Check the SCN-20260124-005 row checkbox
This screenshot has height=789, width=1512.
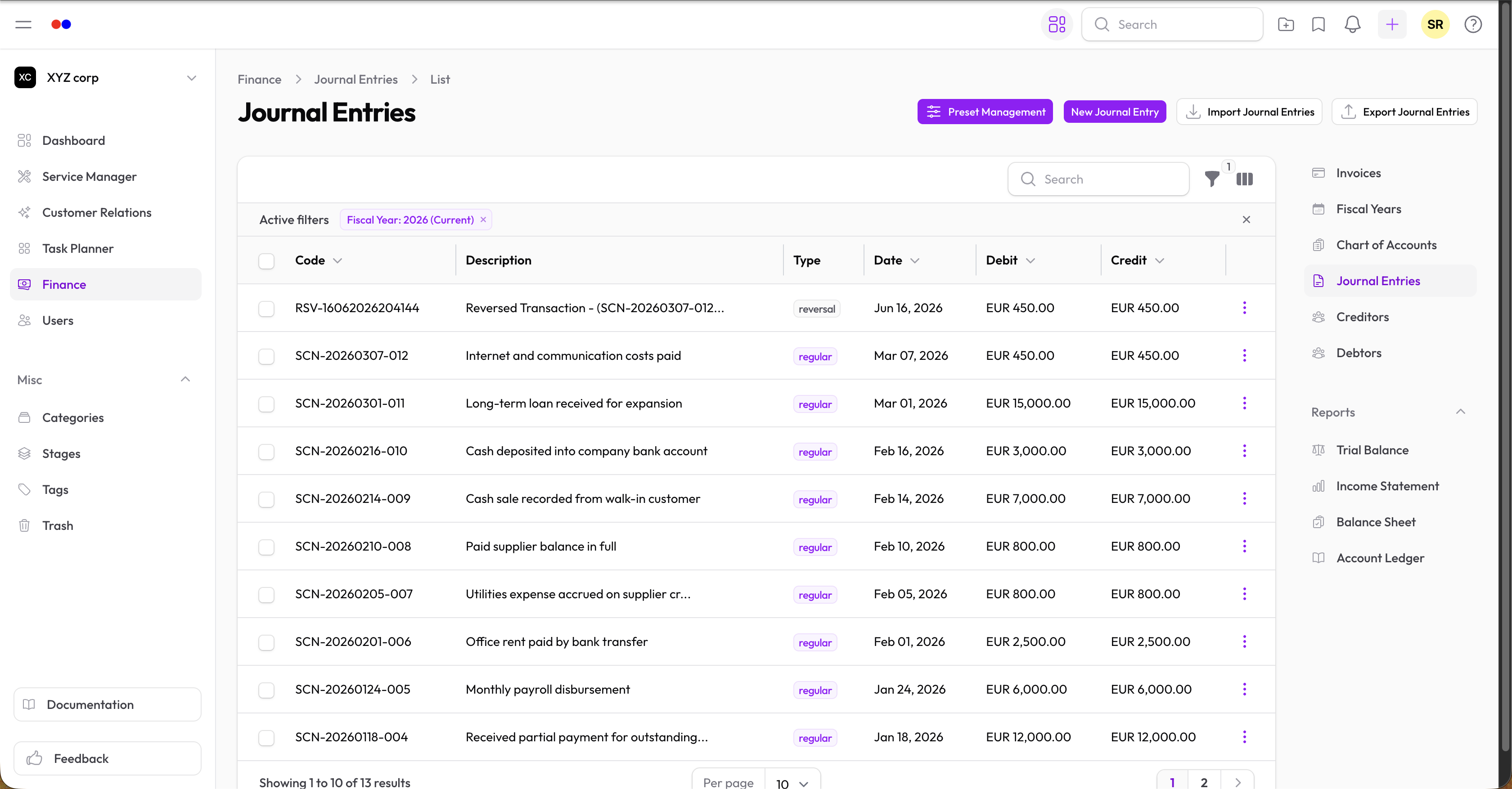pyautogui.click(x=266, y=690)
